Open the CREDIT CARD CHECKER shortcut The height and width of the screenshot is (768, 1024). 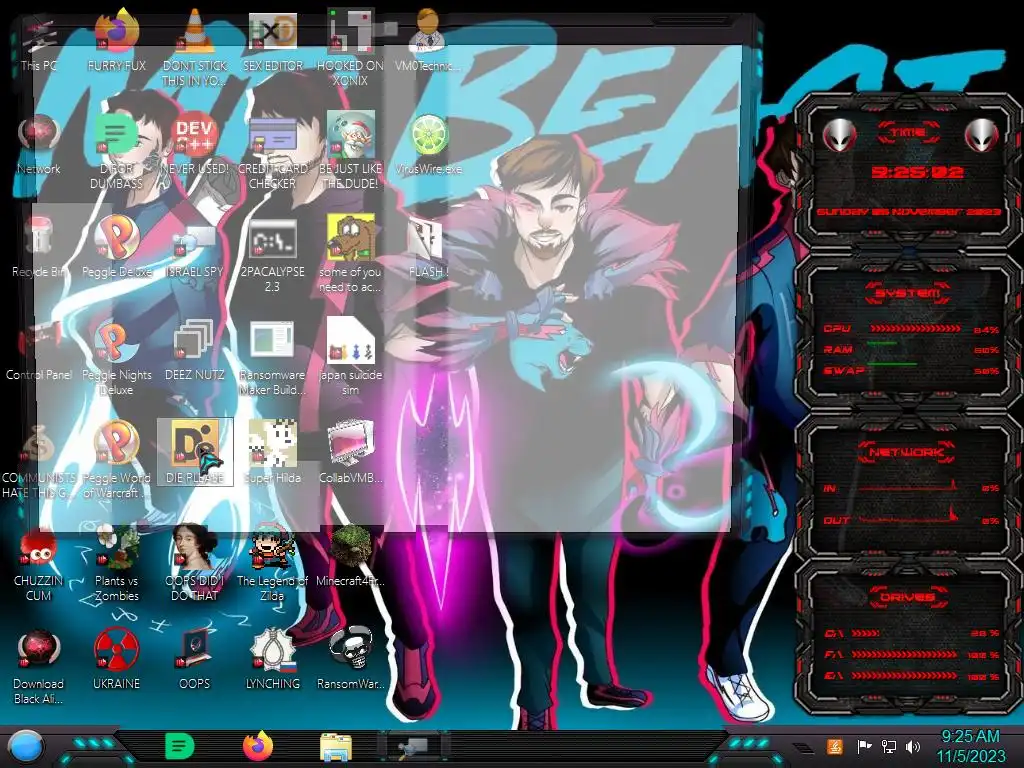click(x=272, y=150)
